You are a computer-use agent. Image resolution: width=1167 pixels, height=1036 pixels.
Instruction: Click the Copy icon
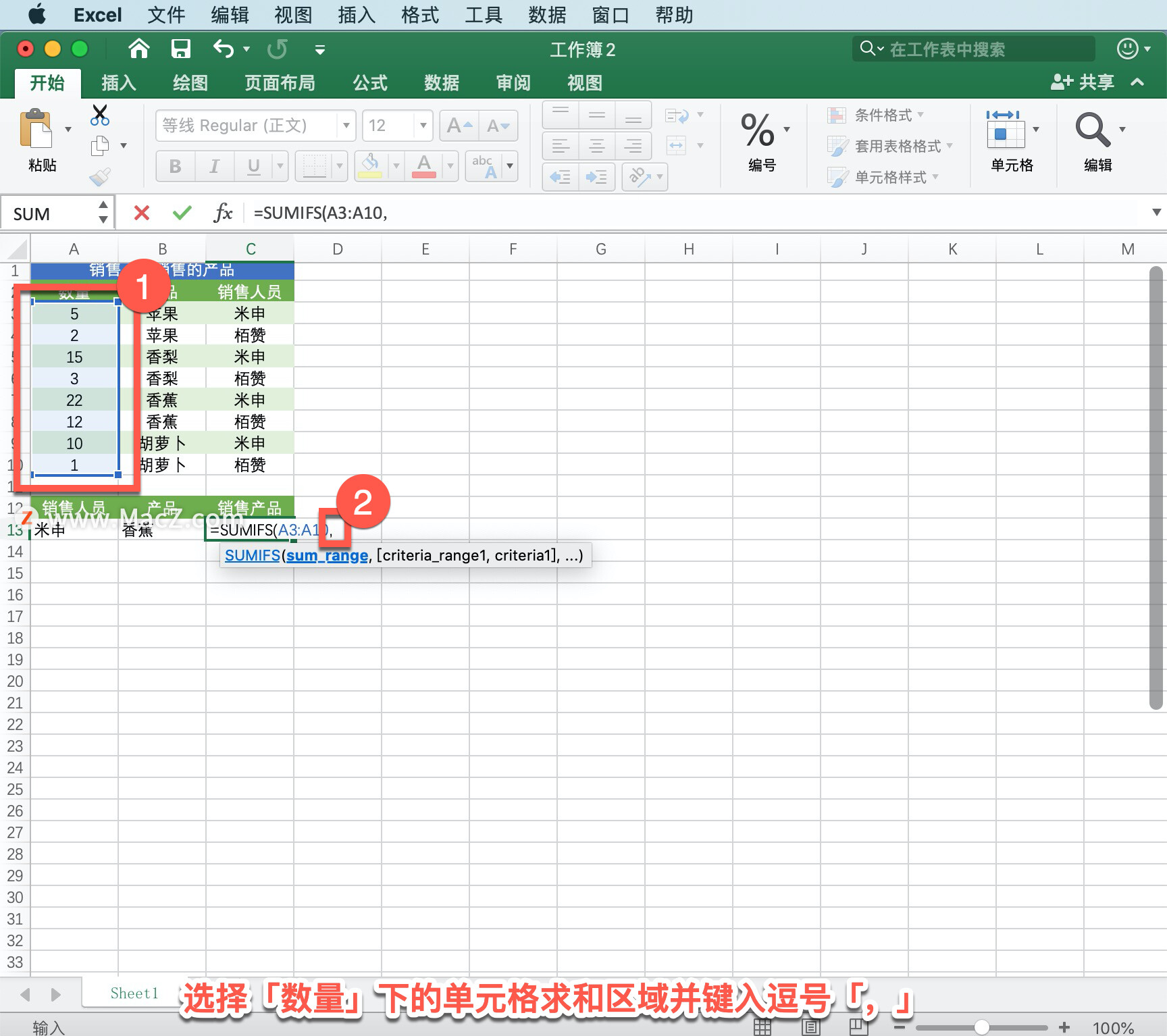pos(100,145)
